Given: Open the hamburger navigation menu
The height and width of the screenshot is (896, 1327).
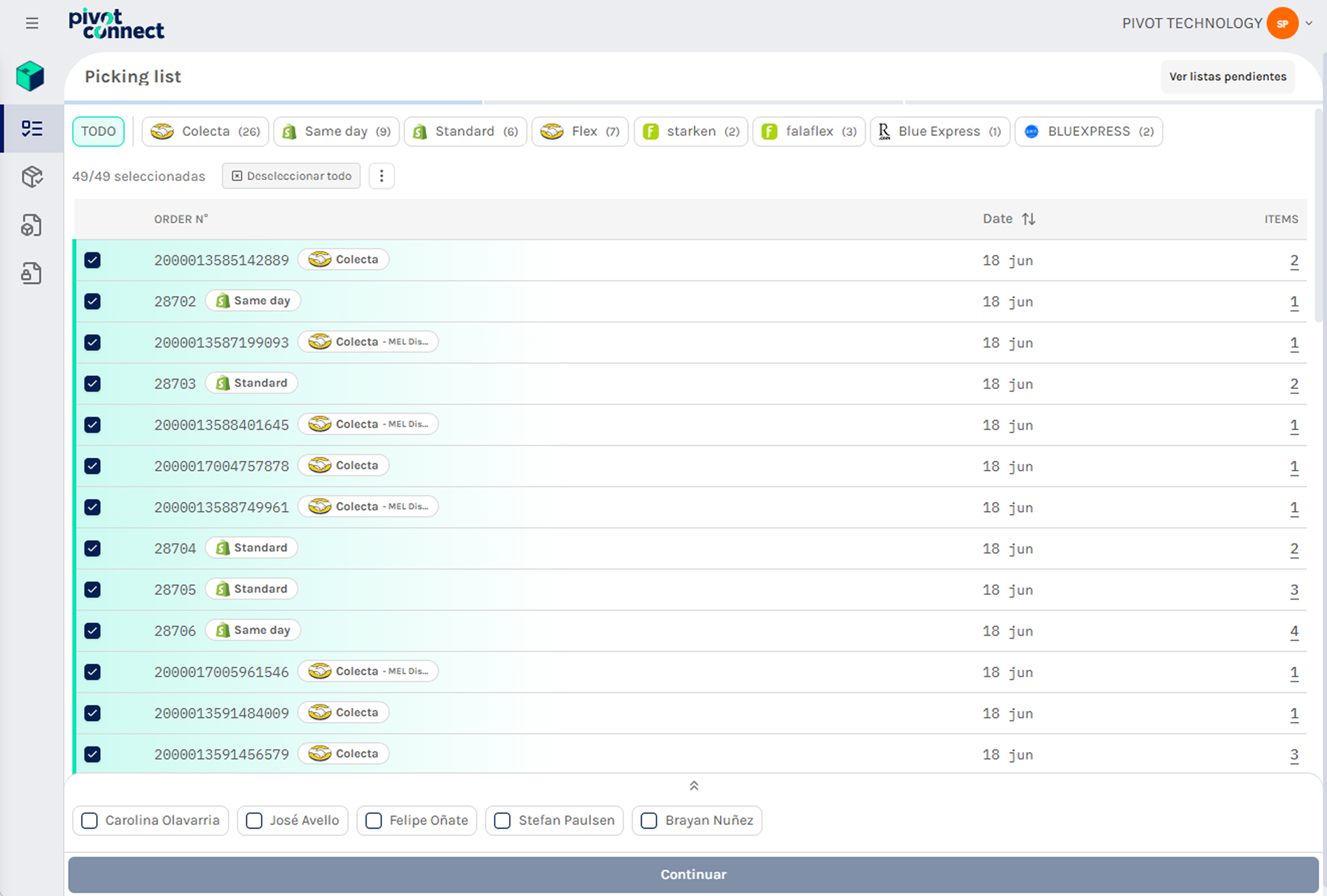Looking at the screenshot, I should tap(32, 24).
